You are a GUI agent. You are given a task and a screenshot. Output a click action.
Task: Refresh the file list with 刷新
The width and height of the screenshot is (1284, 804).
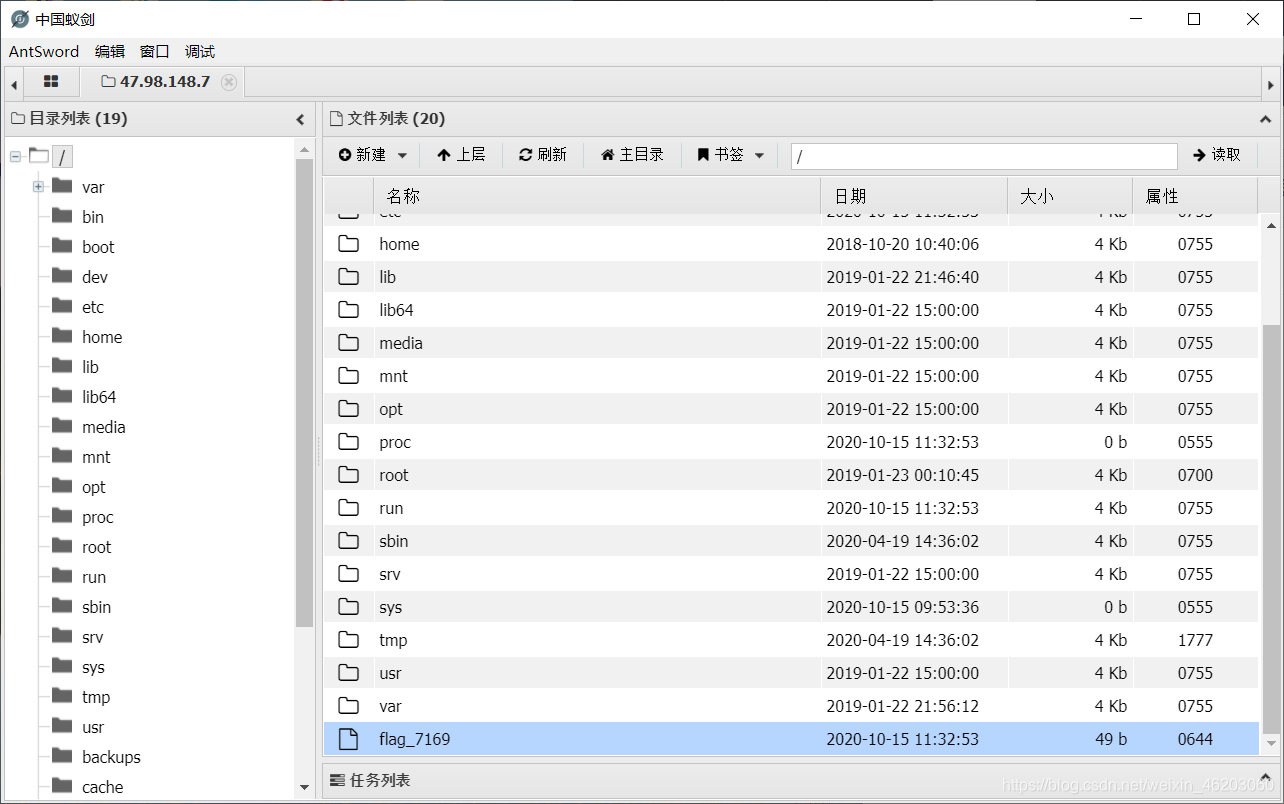click(x=542, y=155)
